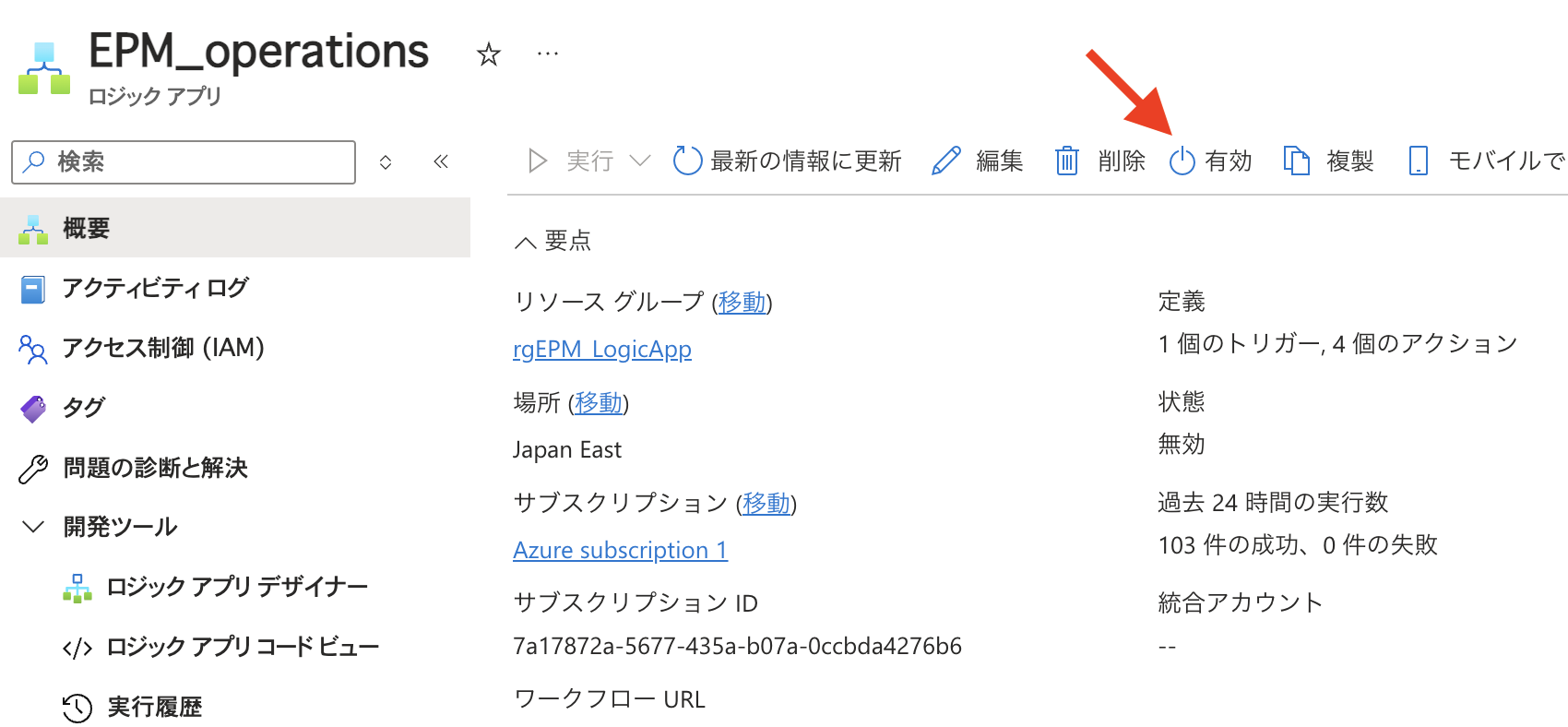Click the Japan East location text

point(567,449)
